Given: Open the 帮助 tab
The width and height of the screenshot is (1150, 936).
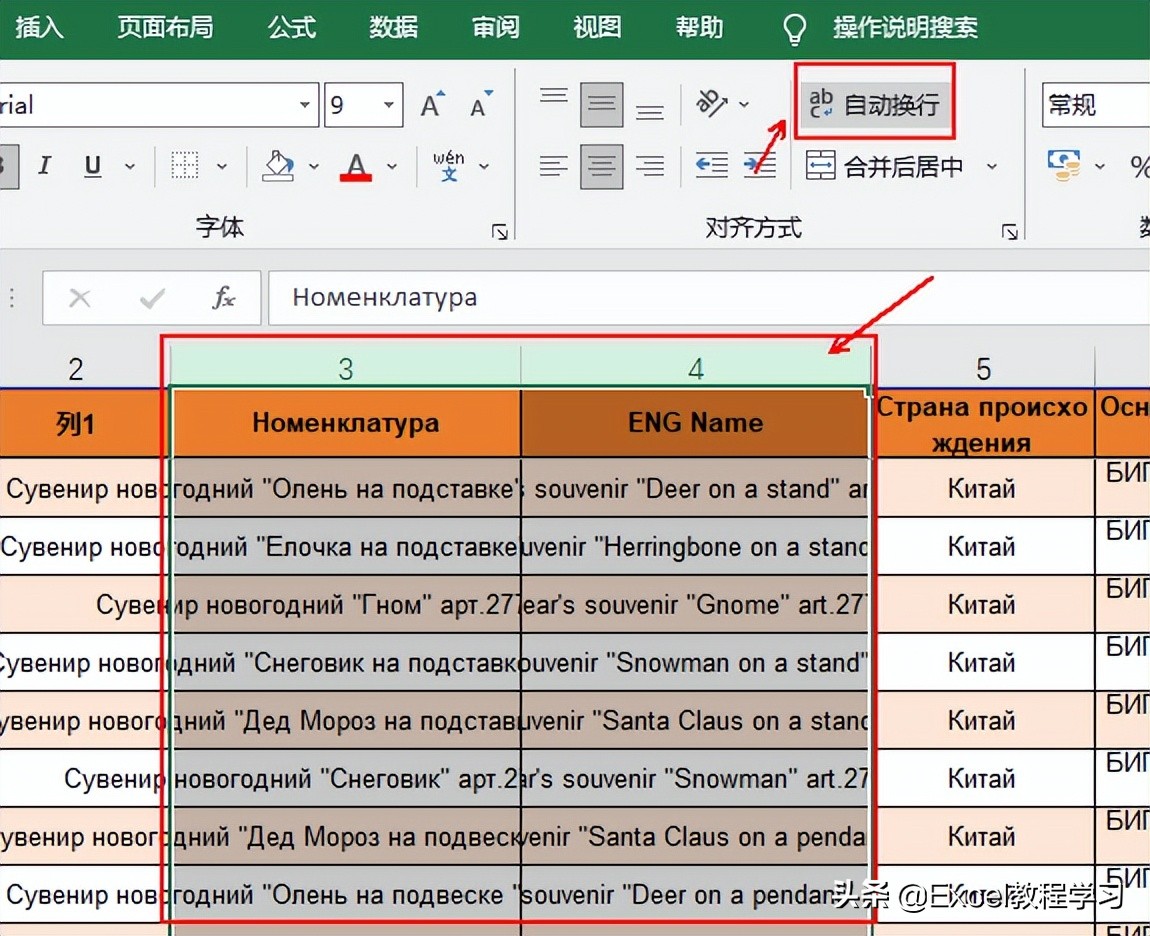Looking at the screenshot, I should (x=699, y=28).
